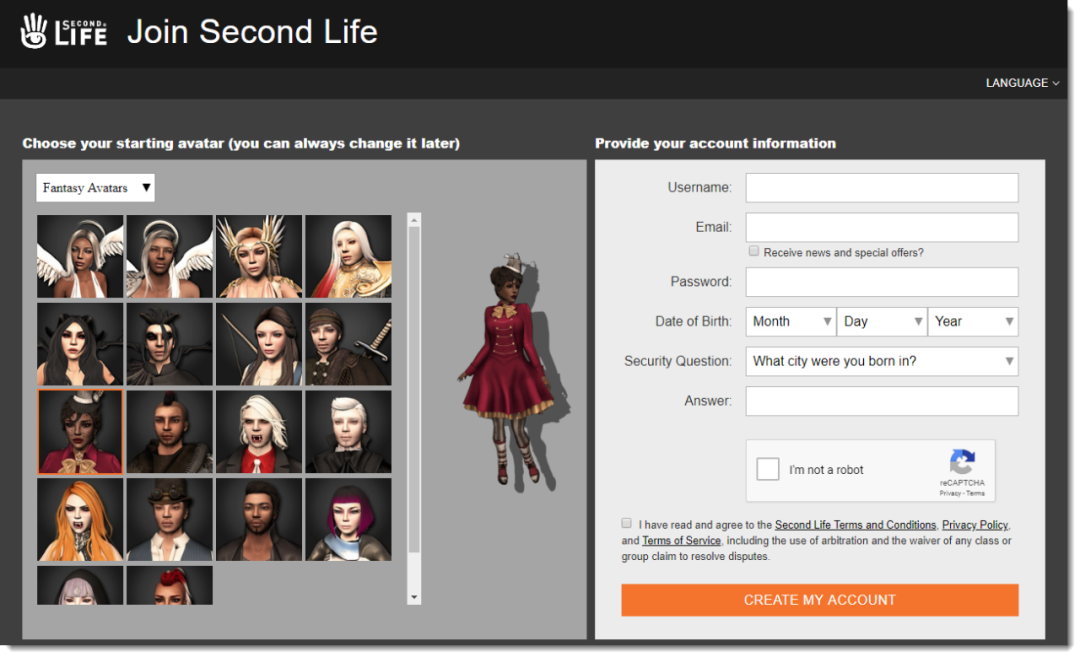This screenshot has width=1080, height=657.
Task: Focus the Password input field
Action: click(882, 282)
